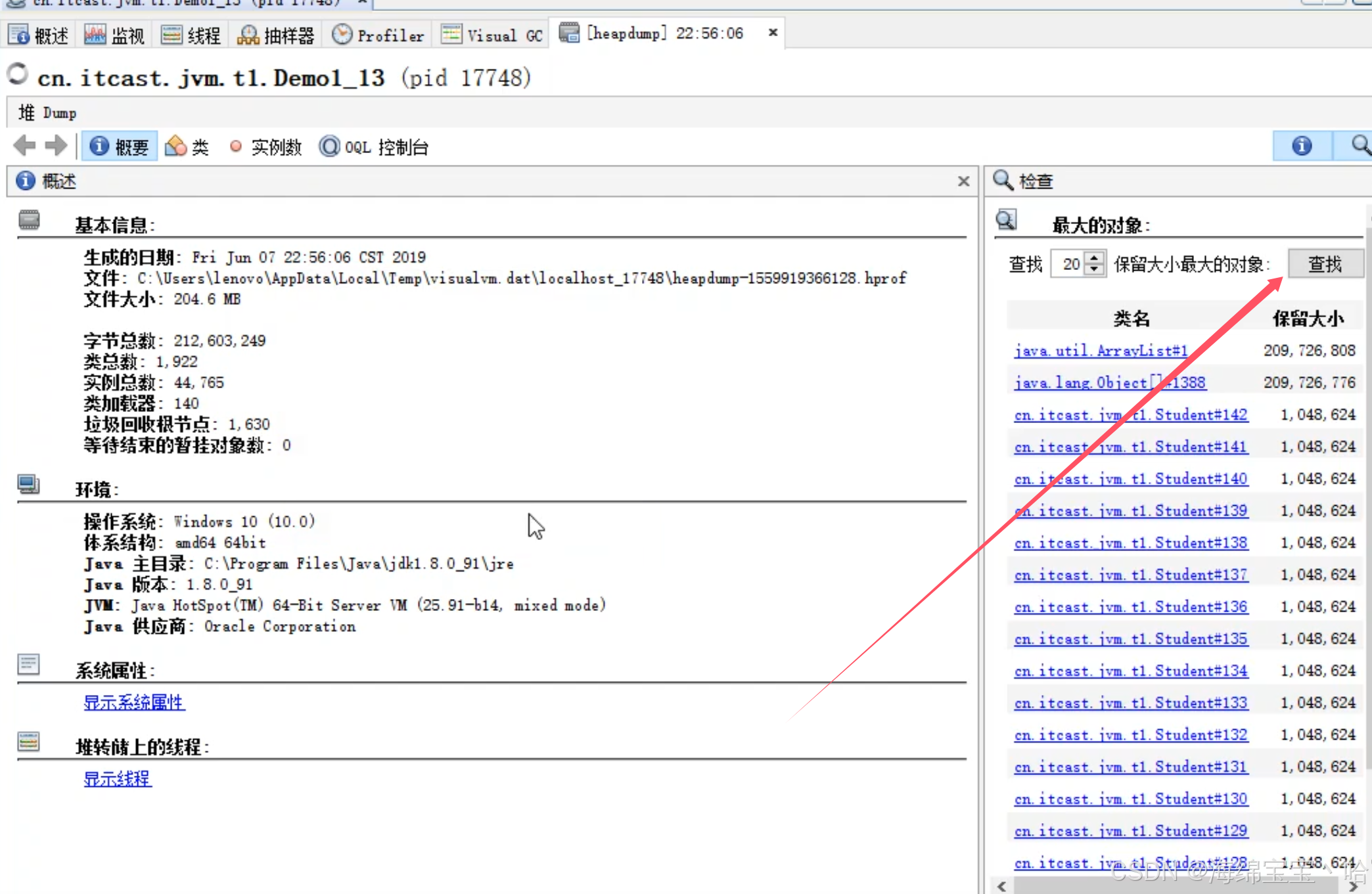Switch to the 监视 (Monitor) tab
1372x894 pixels.
115,35
